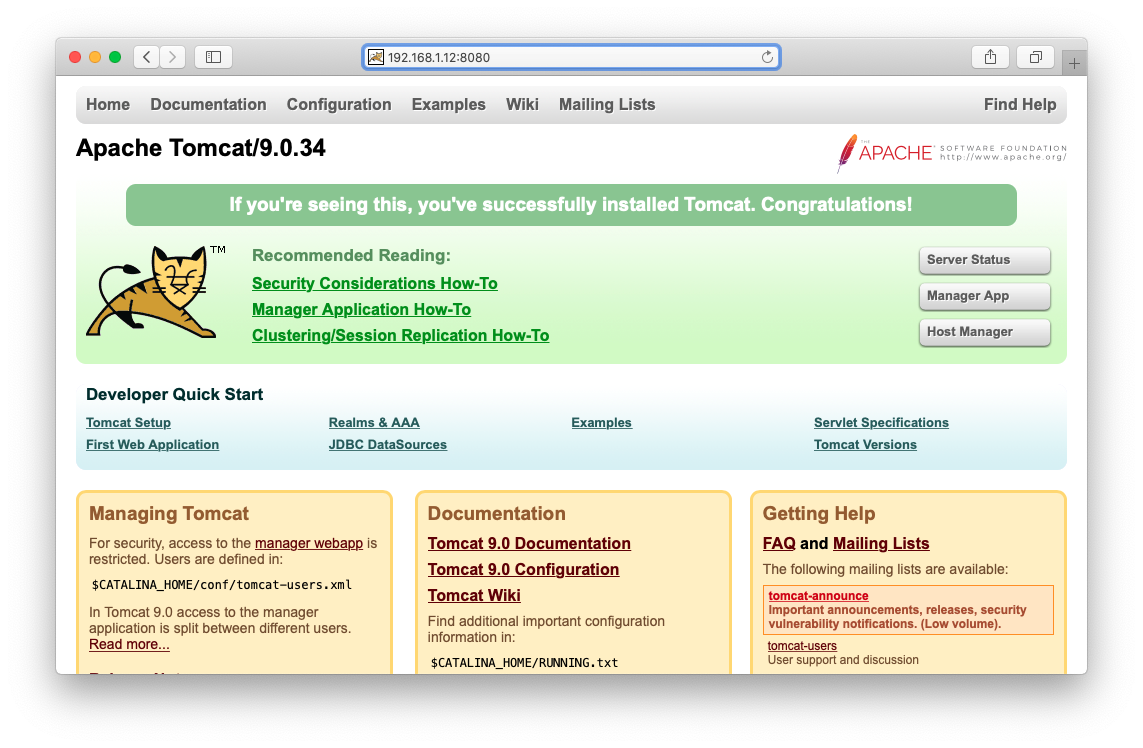Open the Tomcat 9.0 Configuration link
Image resolution: width=1143 pixels, height=748 pixels.
[x=523, y=569]
